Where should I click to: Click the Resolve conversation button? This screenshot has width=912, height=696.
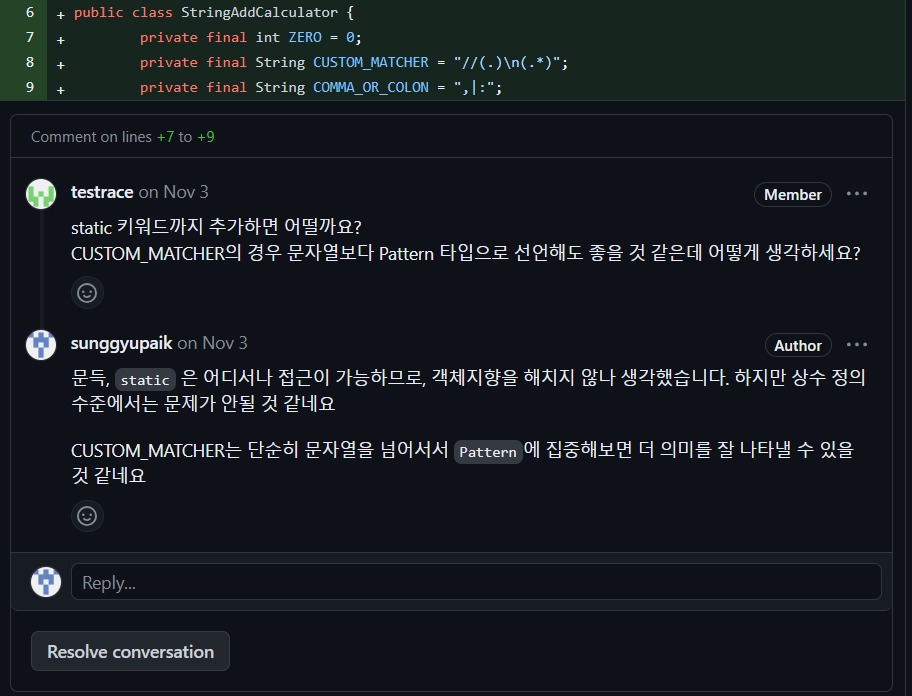(130, 651)
